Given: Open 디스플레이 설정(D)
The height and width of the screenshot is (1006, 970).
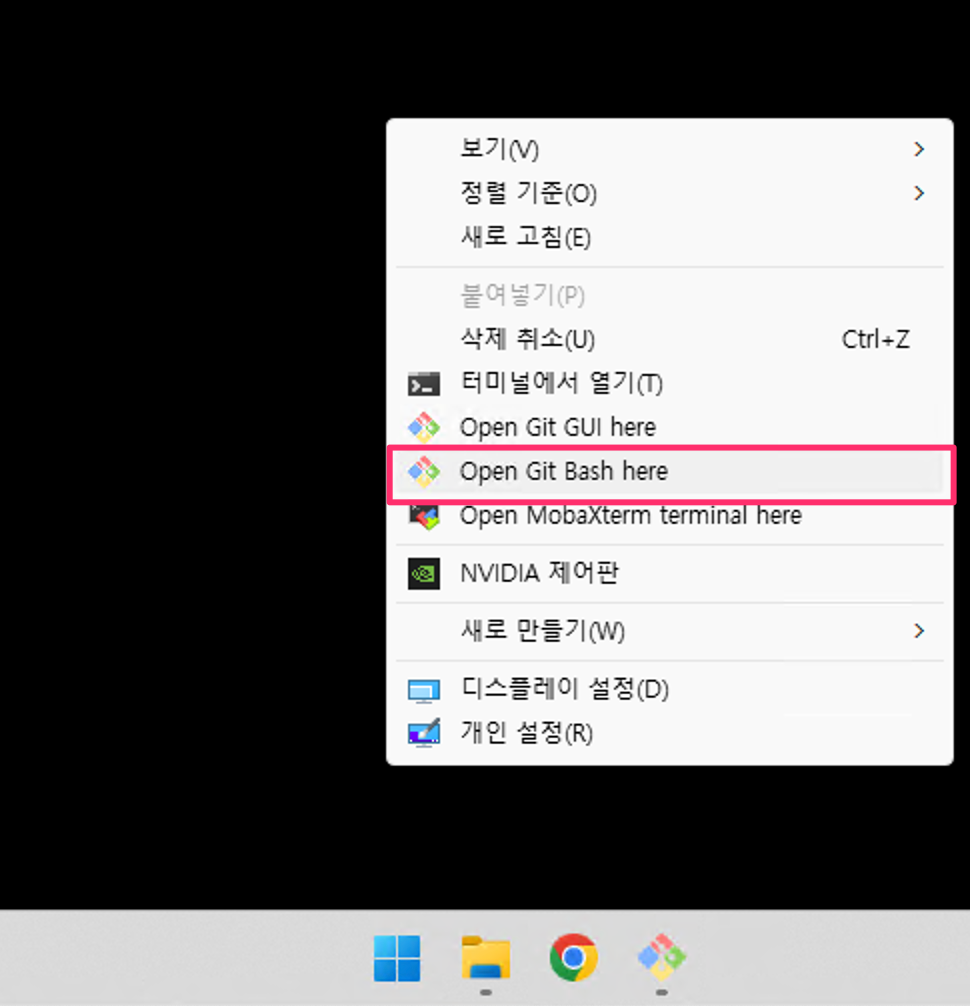Looking at the screenshot, I should tap(670, 689).
